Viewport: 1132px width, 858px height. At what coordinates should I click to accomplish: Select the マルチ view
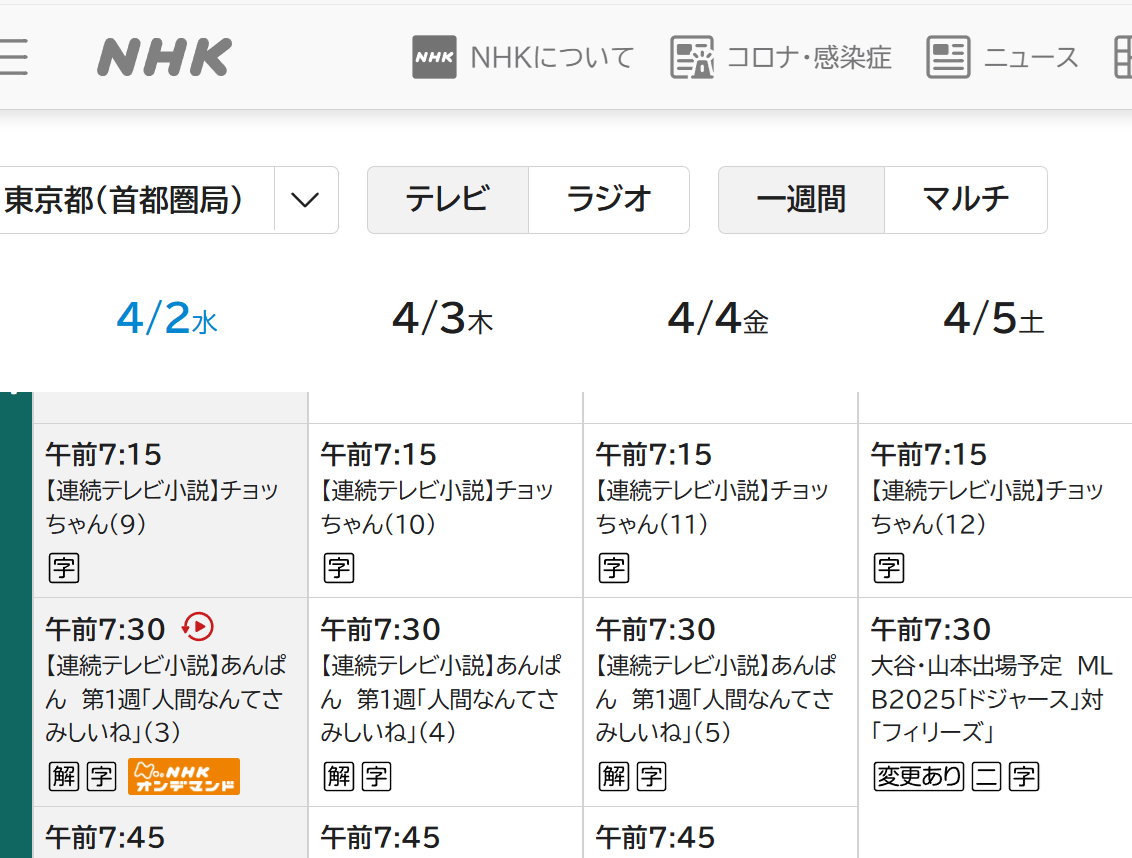(x=966, y=200)
